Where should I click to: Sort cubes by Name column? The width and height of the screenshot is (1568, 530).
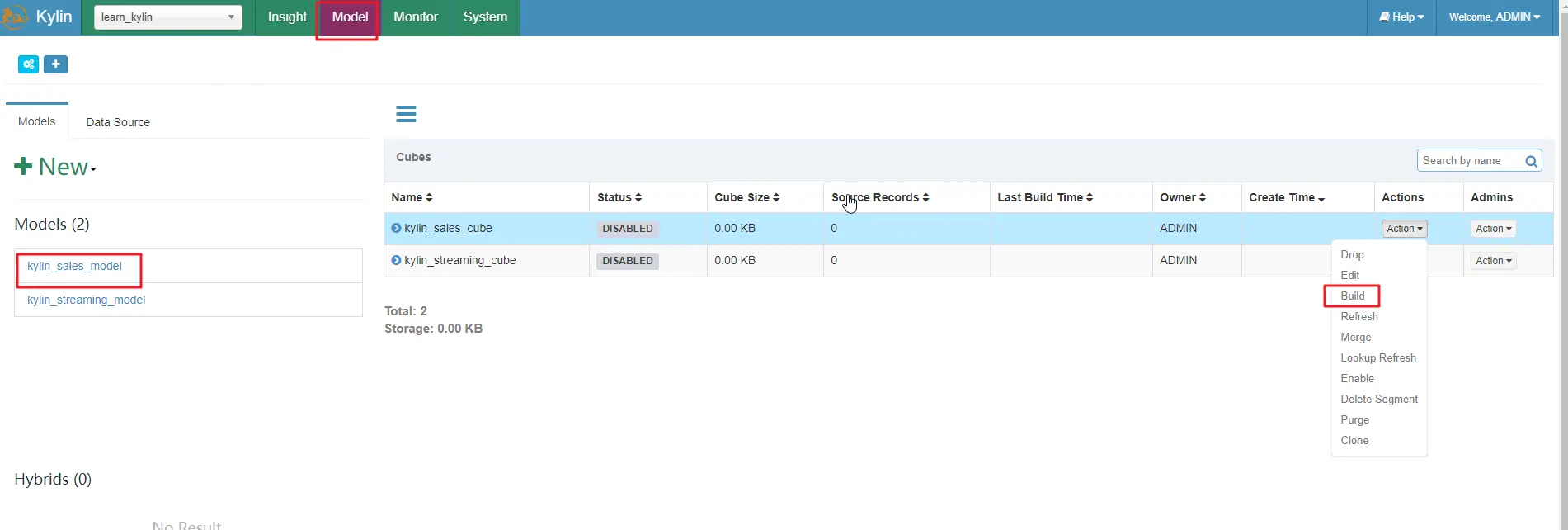pos(412,197)
